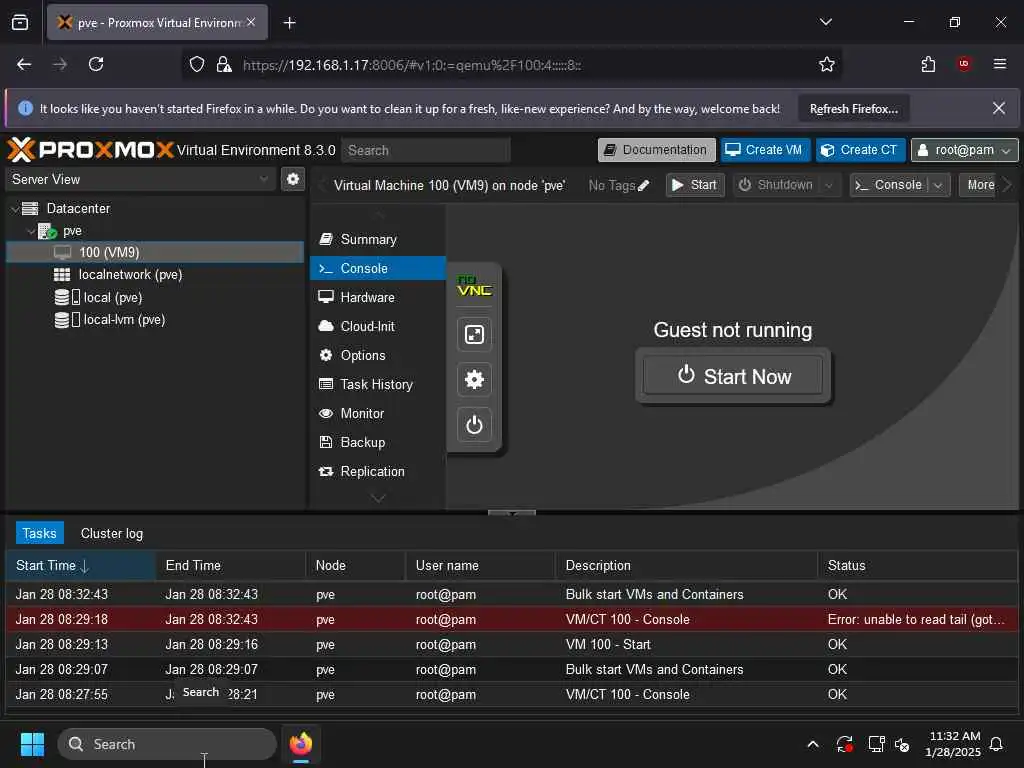Select the Console menu item
The image size is (1024, 768).
(x=377, y=268)
